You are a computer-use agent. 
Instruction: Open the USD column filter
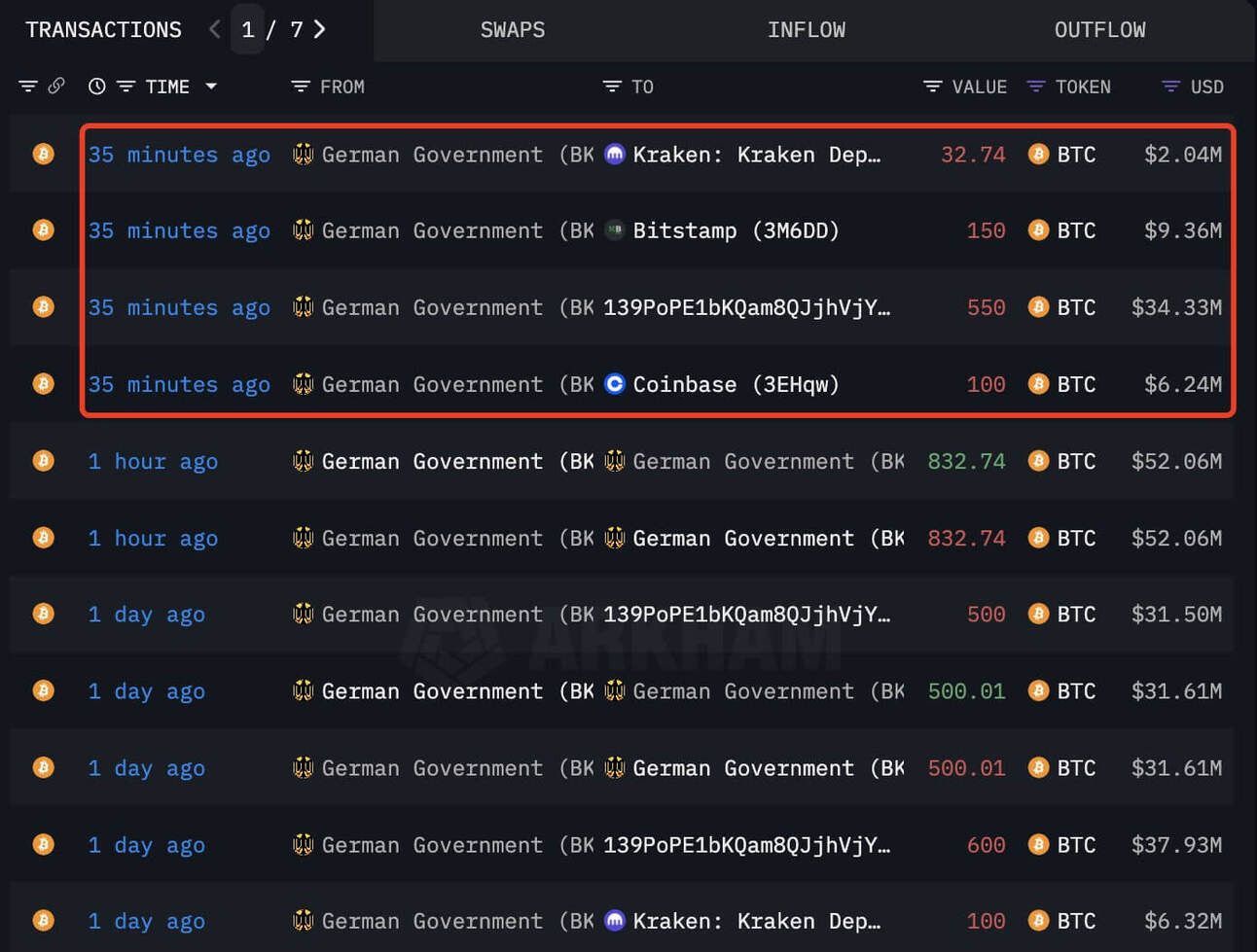tap(1171, 87)
